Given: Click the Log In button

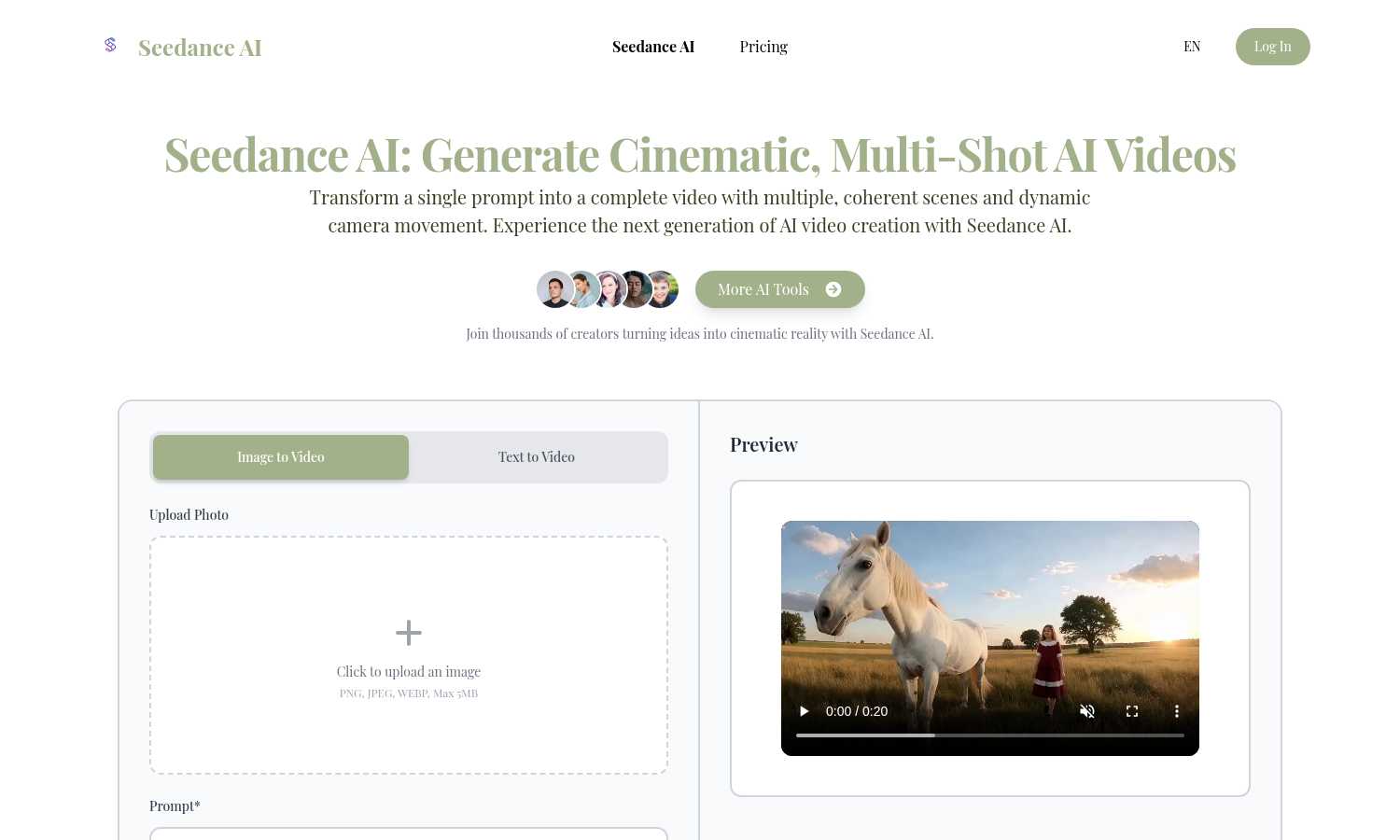Looking at the screenshot, I should pos(1273,47).
